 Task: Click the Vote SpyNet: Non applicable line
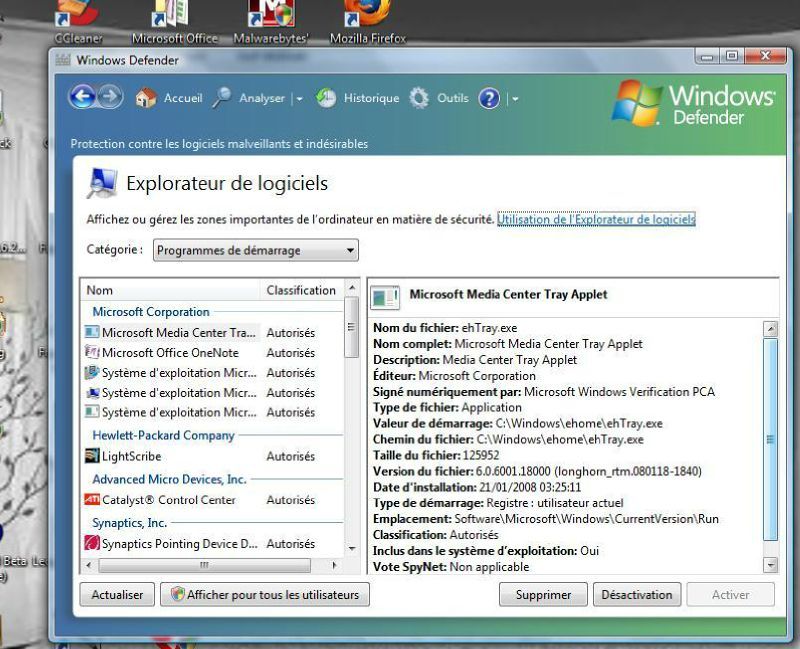tap(451, 566)
